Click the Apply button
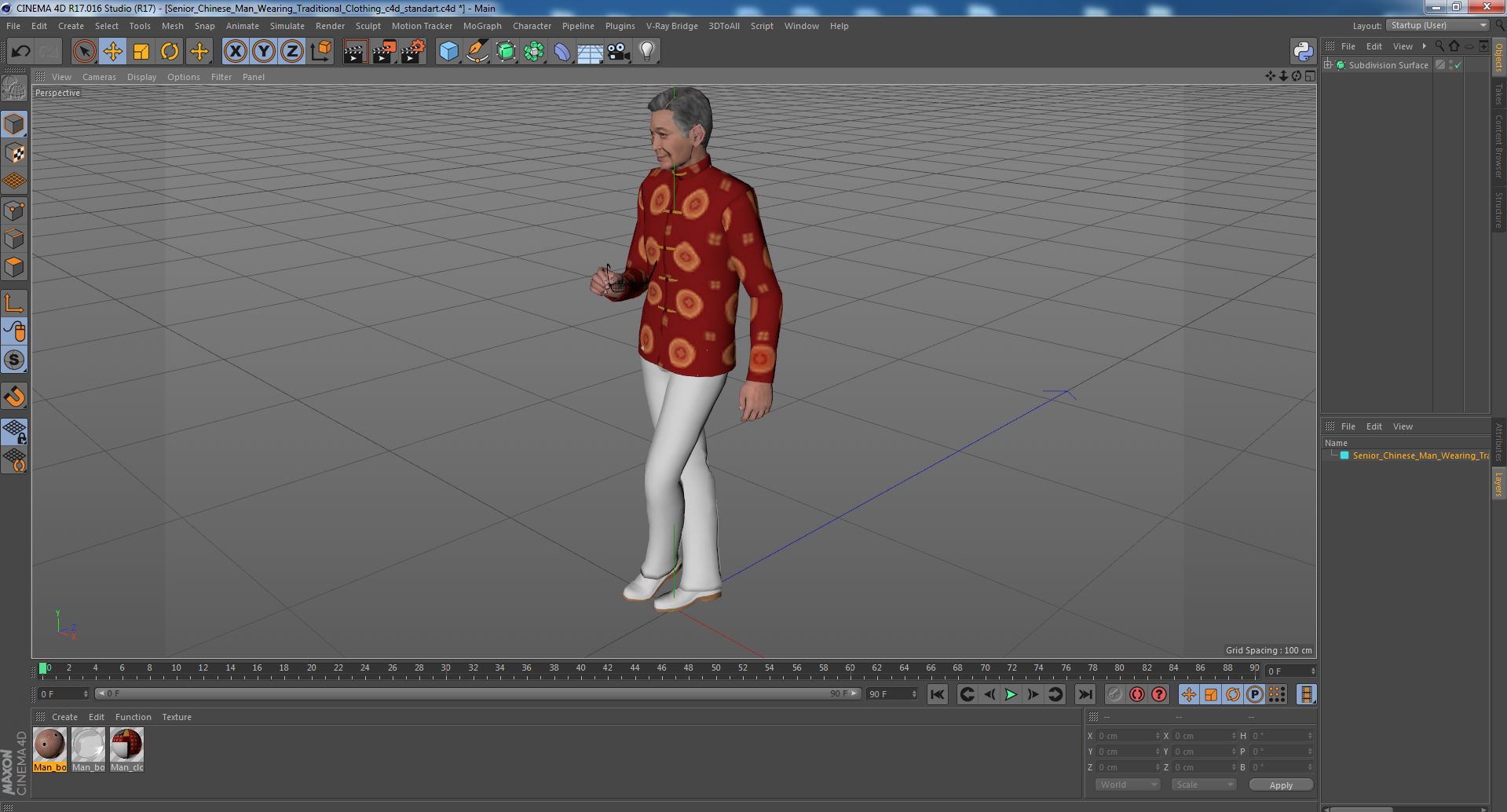Viewport: 1507px width, 812px height. [x=1281, y=785]
